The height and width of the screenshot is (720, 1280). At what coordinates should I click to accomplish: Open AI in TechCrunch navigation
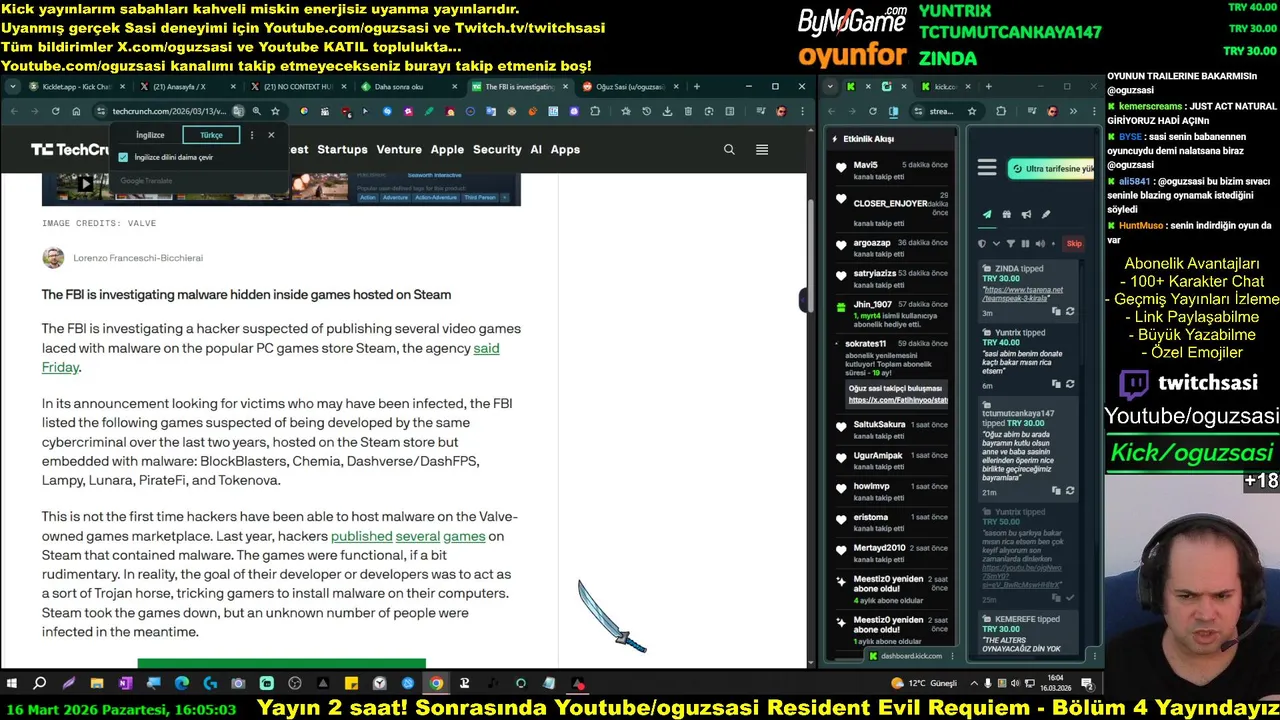coord(536,149)
